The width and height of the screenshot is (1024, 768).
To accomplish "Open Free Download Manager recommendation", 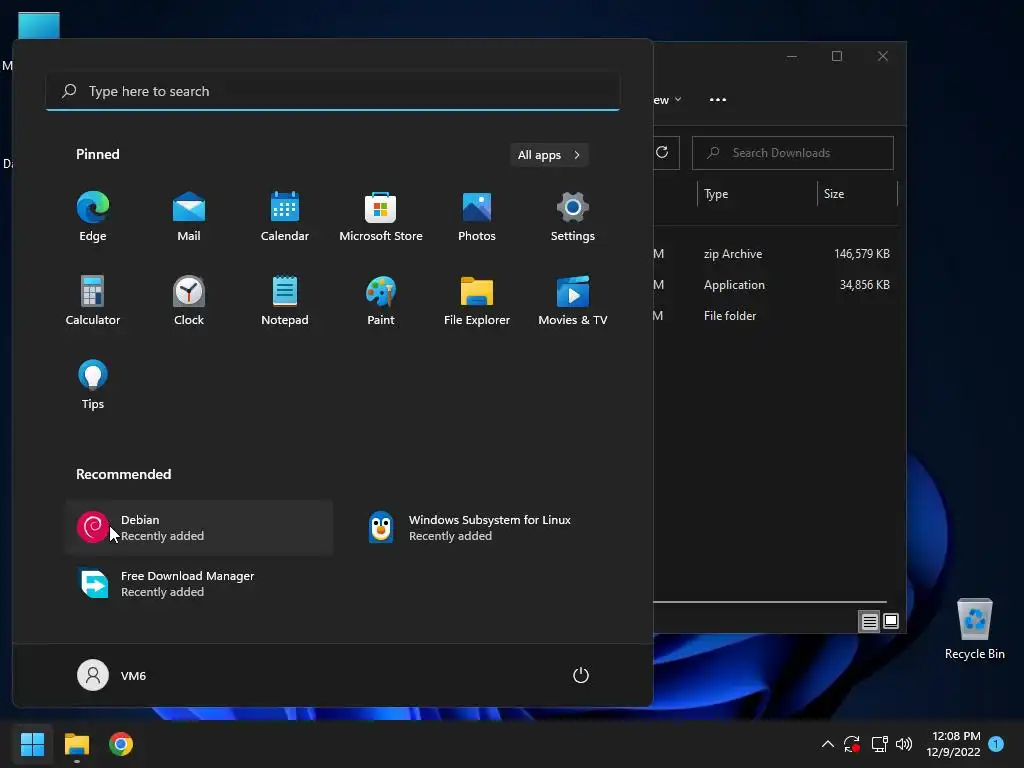I will pos(199,584).
